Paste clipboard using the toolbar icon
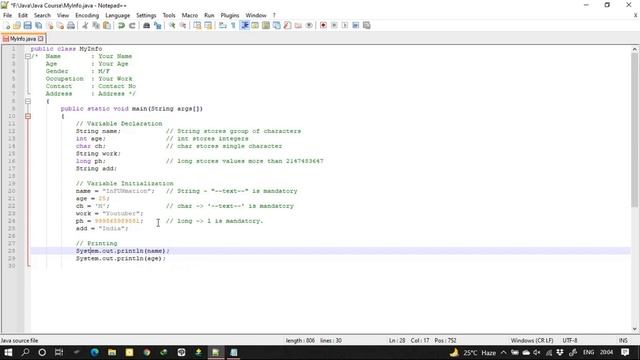 (107, 25)
